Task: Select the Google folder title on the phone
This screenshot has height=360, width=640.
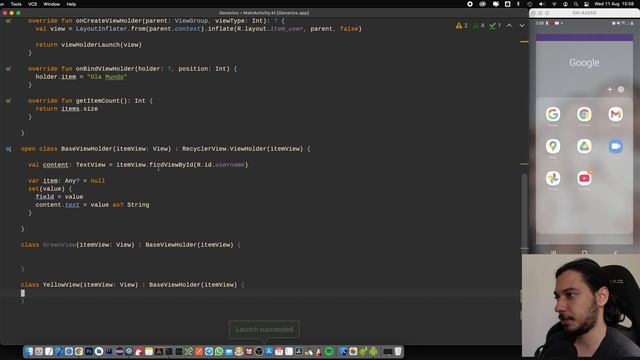Action: click(584, 62)
